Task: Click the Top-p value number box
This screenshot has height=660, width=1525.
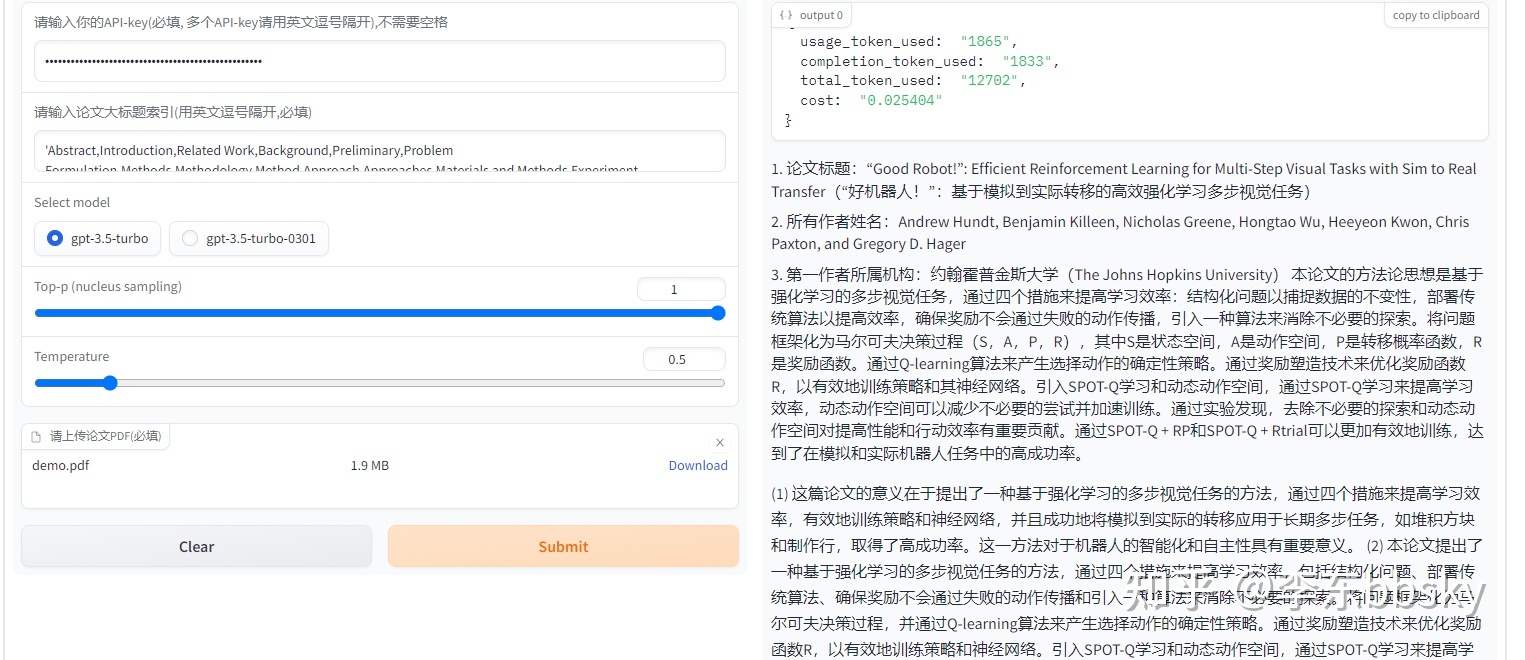Action: [x=681, y=289]
